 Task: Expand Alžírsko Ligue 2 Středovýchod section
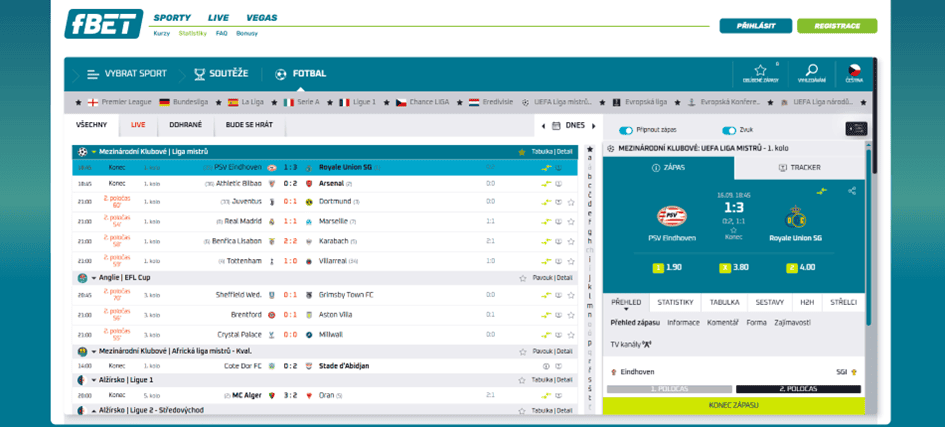pyautogui.click(x=94, y=410)
